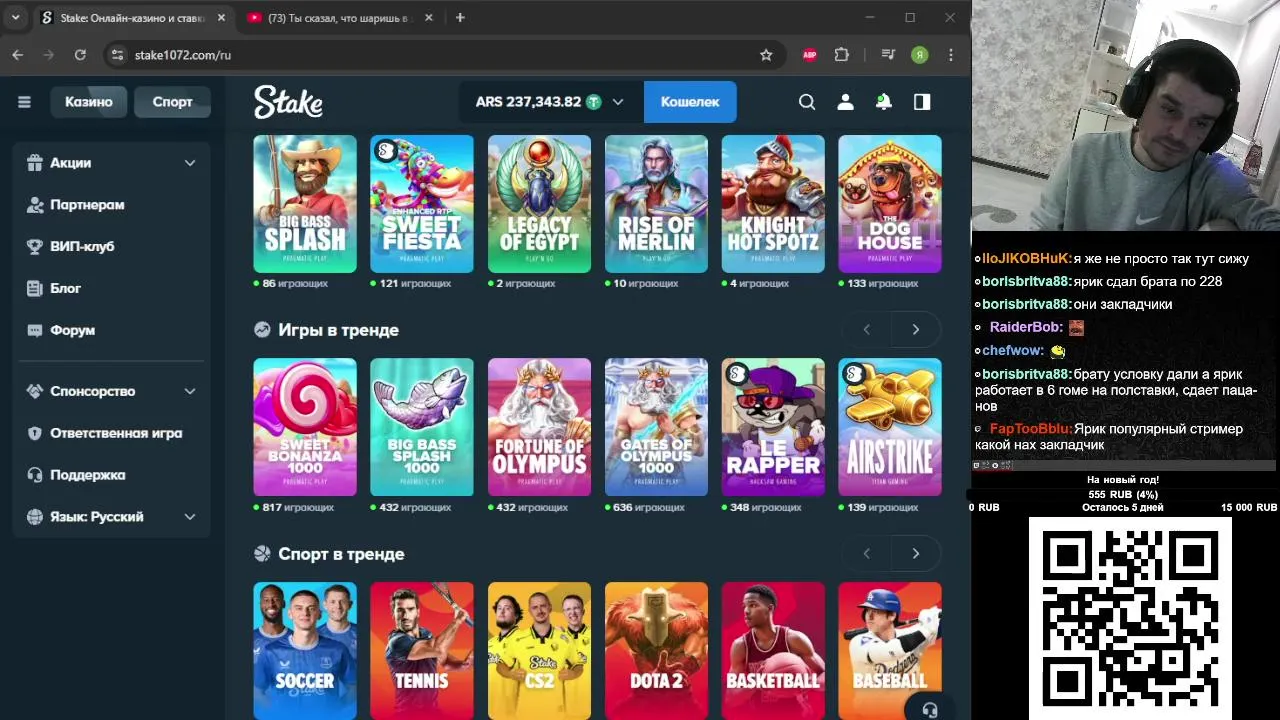Open ВИП-клуб in the sidebar
This screenshot has width=1280, height=720.
click(x=112, y=247)
